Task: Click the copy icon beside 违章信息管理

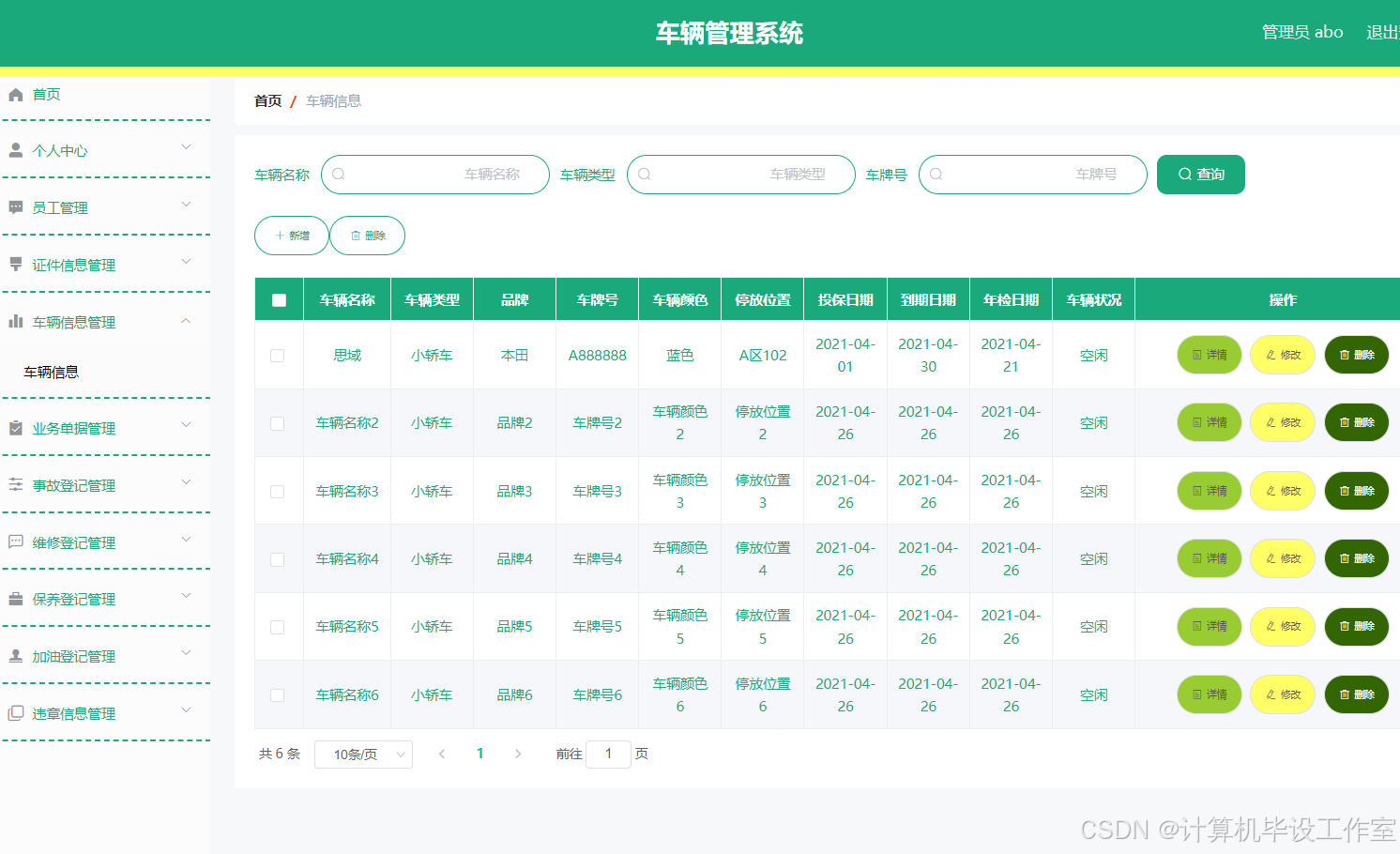Action: point(16,713)
